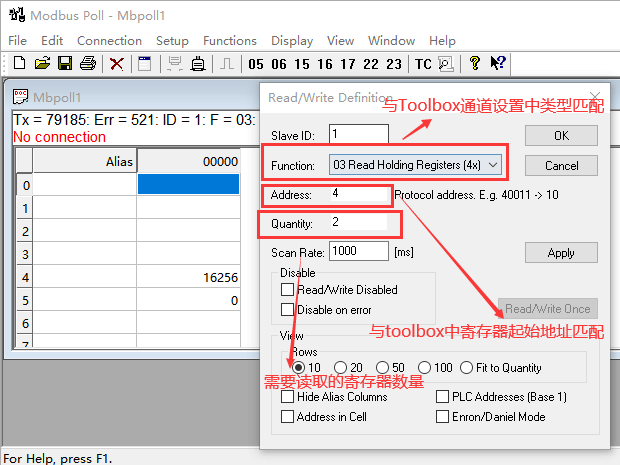Viewport: 620px width, 465px height.
Task: Check Address in Cell option
Action: pyautogui.click(x=287, y=417)
